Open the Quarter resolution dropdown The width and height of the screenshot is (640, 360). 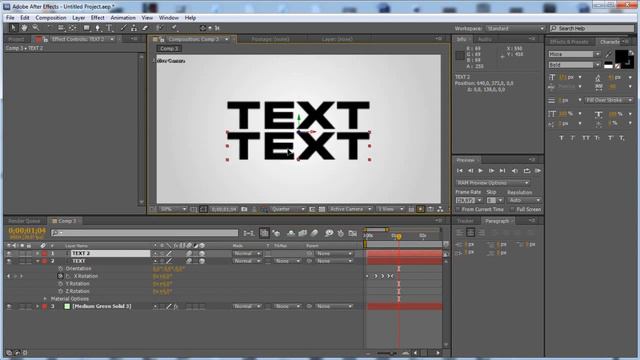(288, 209)
